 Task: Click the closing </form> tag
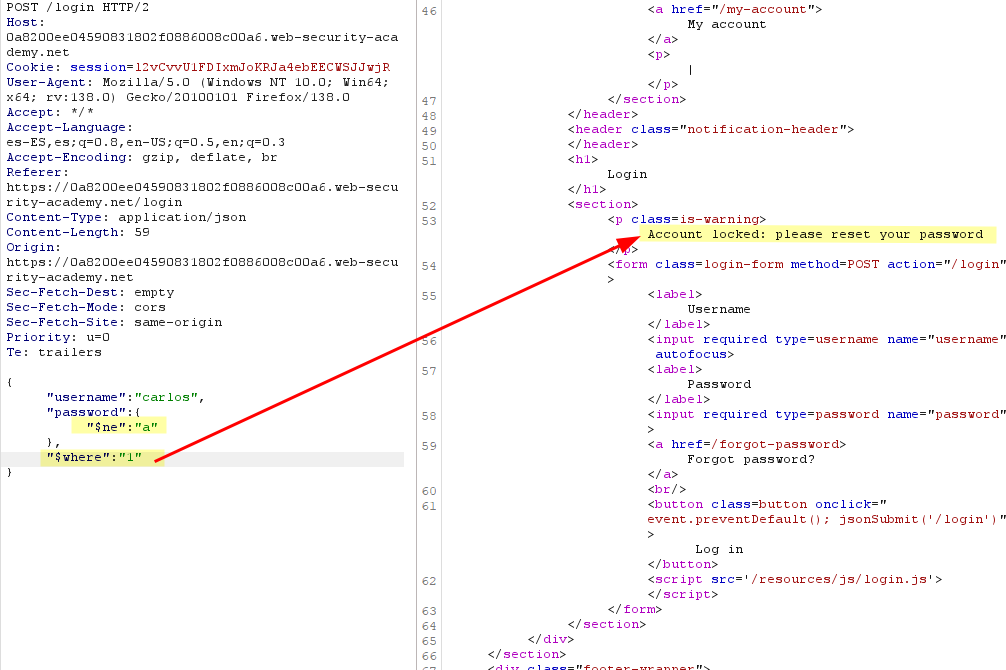pyautogui.click(x=635, y=609)
